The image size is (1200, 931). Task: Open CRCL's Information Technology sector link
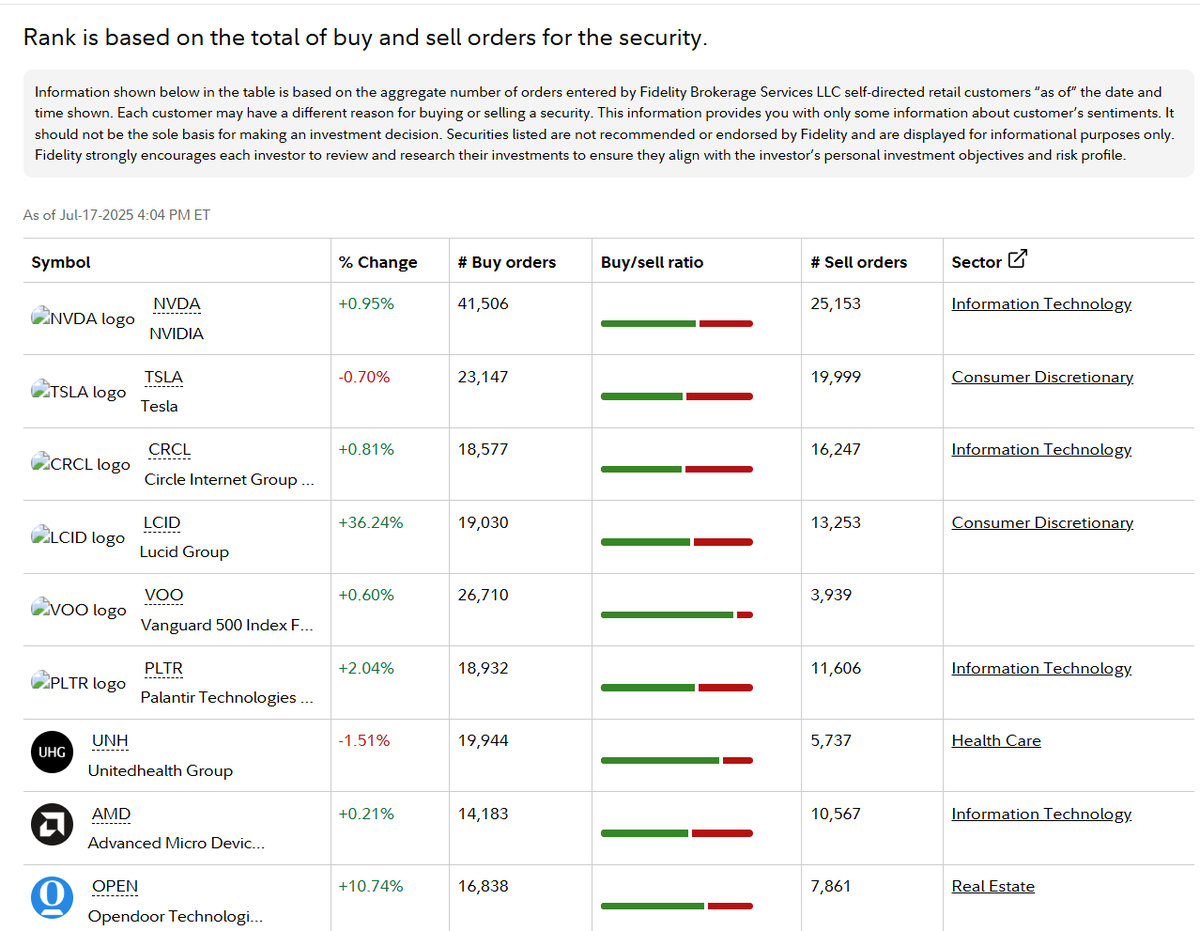(x=1041, y=450)
